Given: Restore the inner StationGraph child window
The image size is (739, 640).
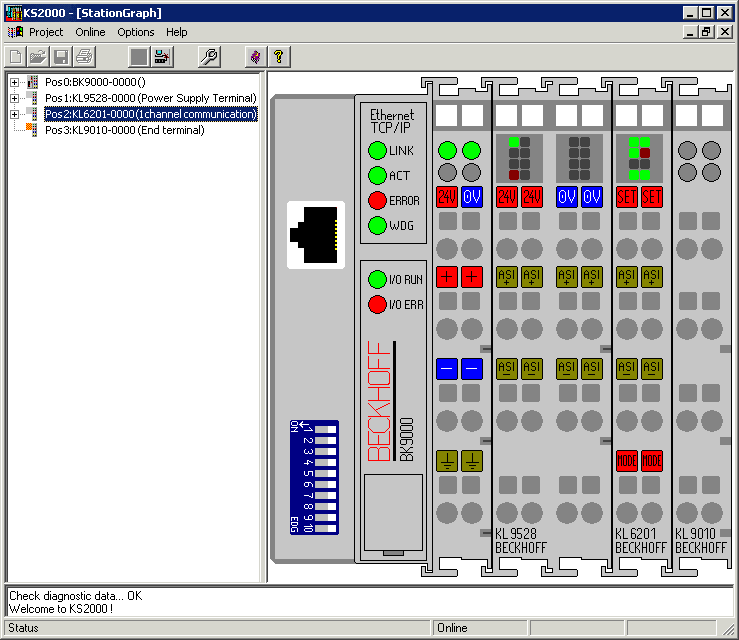Looking at the screenshot, I should (706, 32).
